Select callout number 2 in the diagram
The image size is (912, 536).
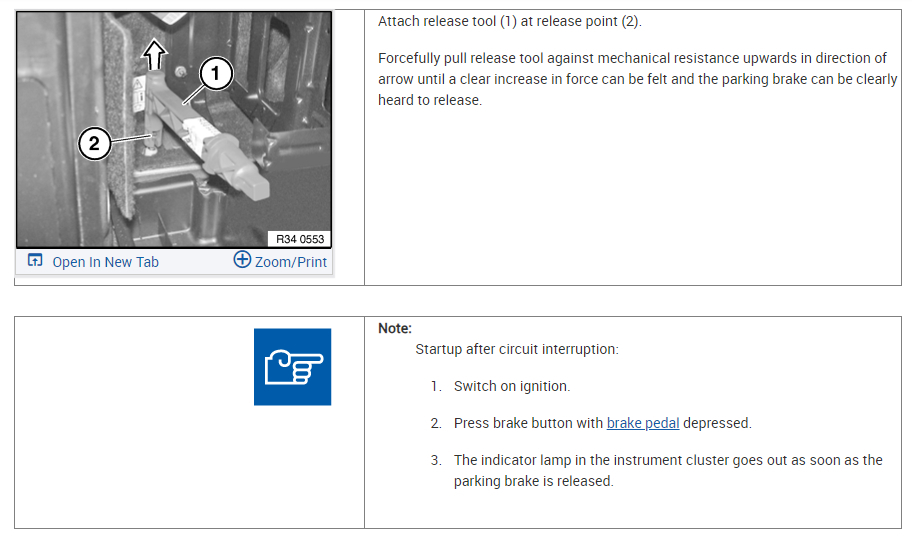(x=94, y=143)
